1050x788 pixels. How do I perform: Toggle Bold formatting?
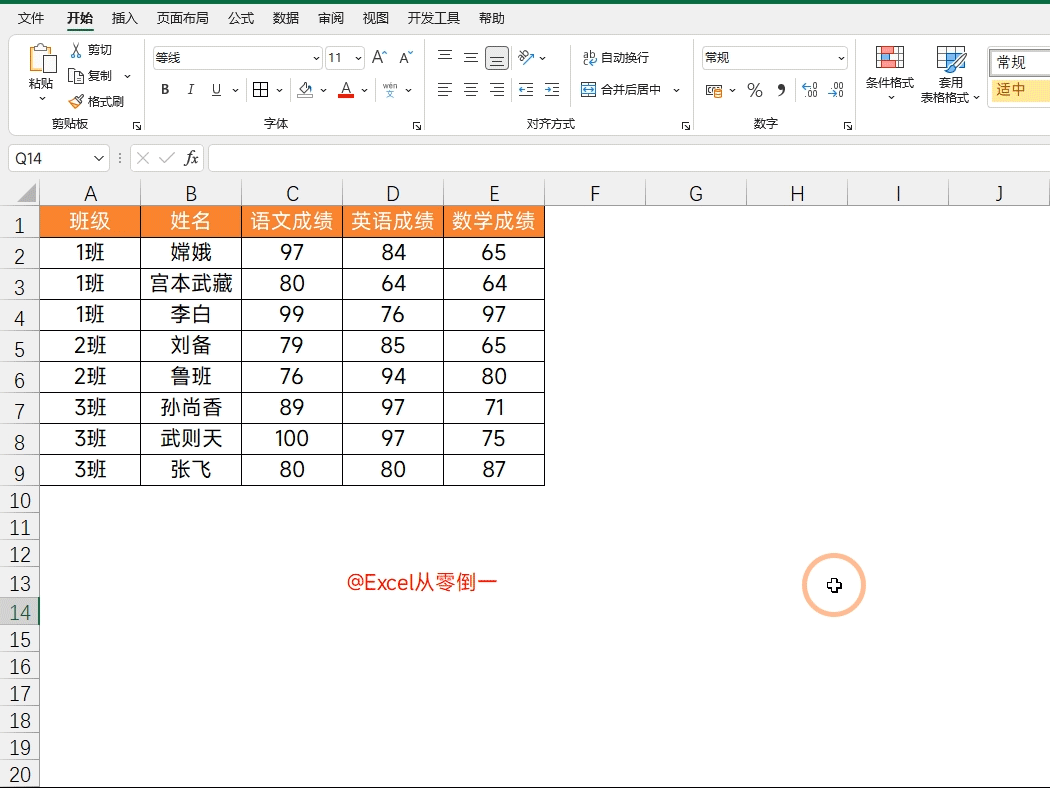165,90
